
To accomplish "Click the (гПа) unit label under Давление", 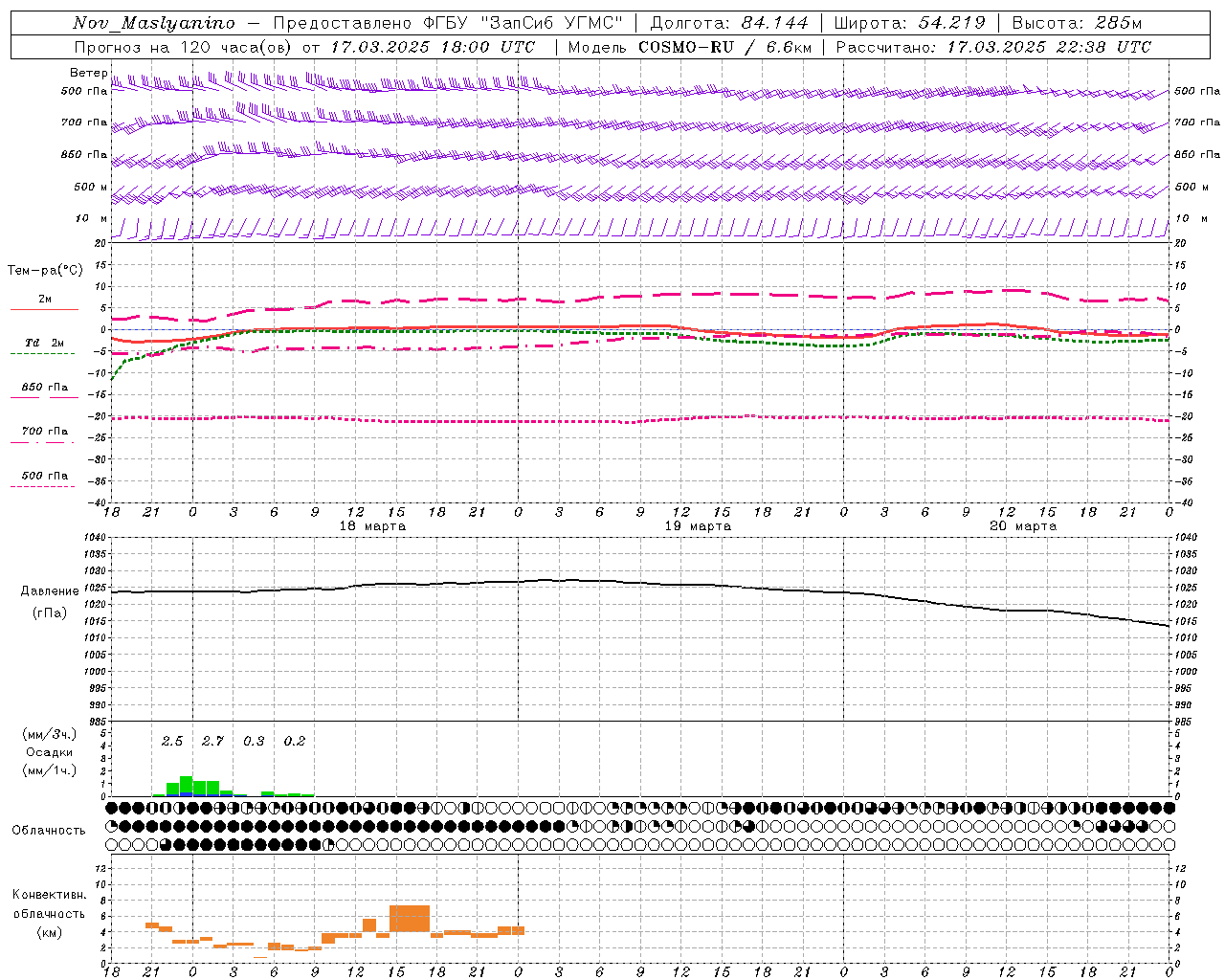I will pyautogui.click(x=50, y=613).
